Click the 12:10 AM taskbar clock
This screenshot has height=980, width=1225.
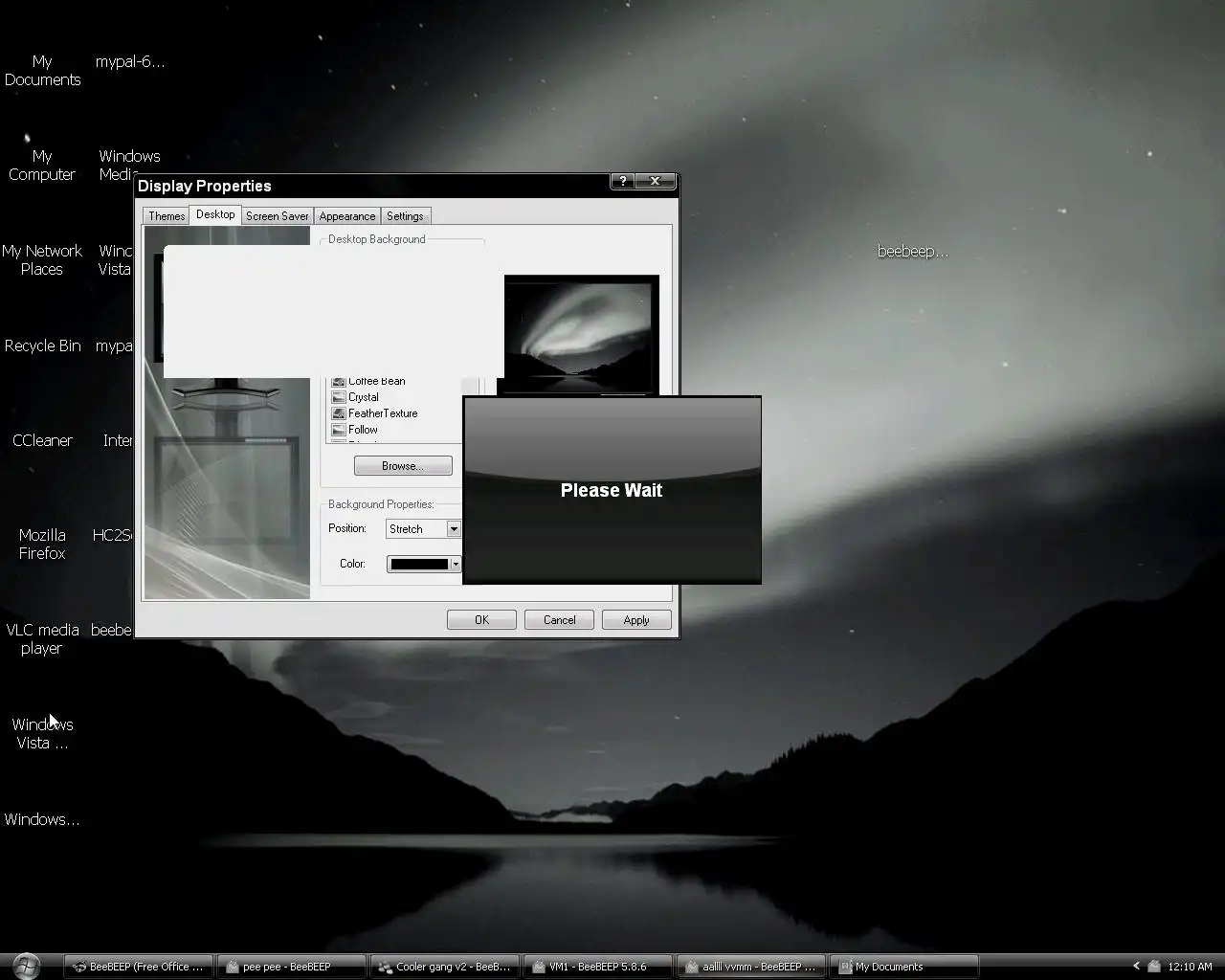pos(1190,967)
